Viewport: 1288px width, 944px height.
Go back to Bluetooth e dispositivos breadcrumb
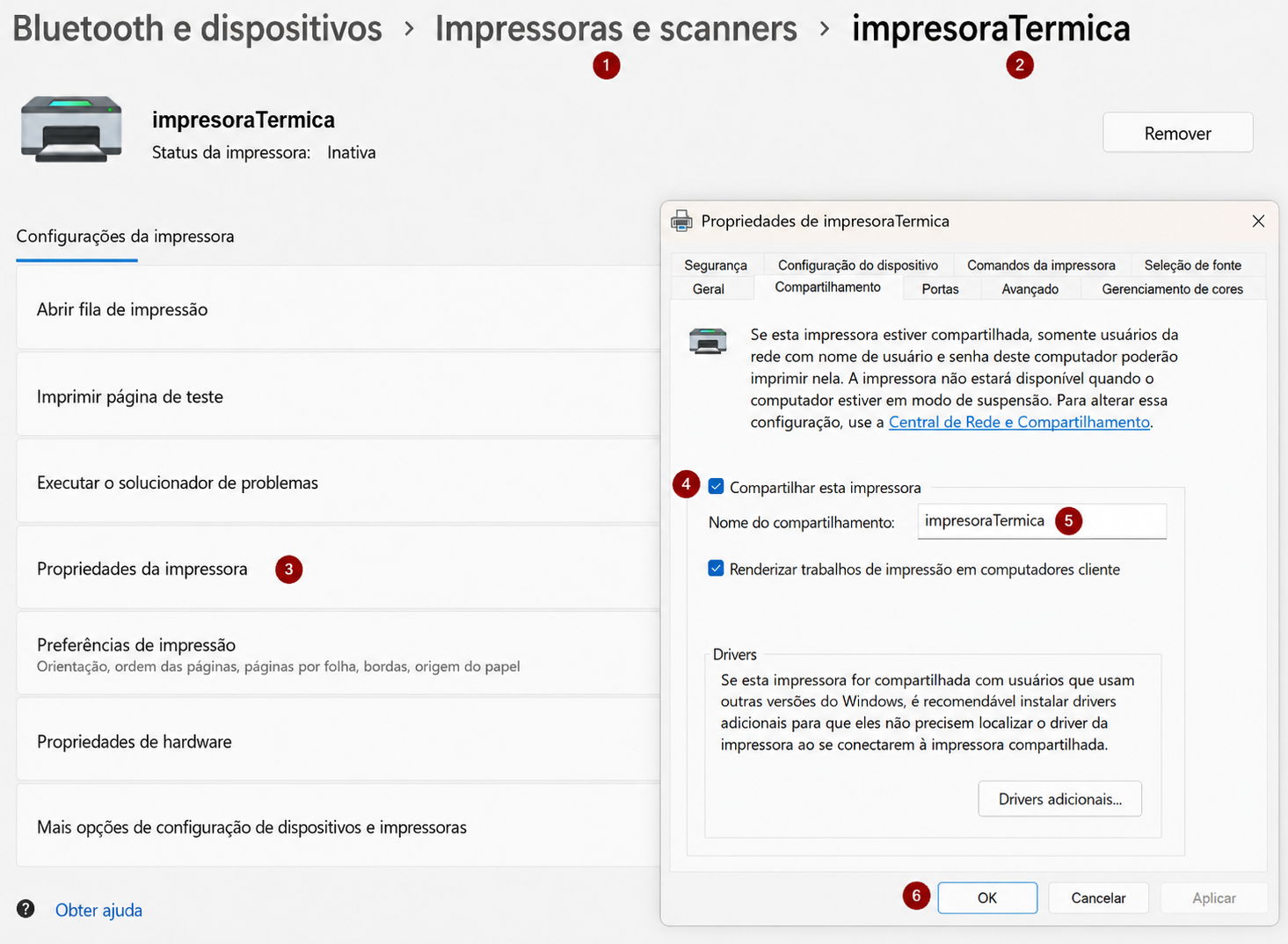point(198,28)
